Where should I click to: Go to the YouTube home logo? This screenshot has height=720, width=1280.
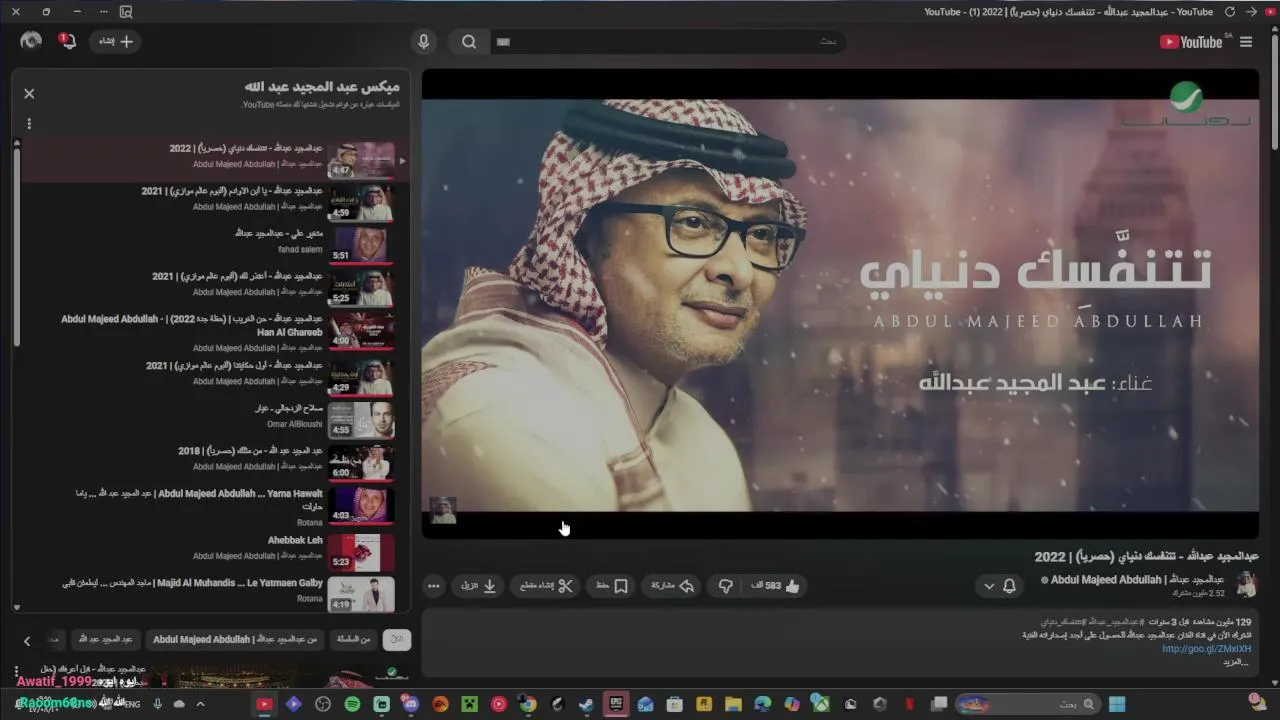(1192, 42)
